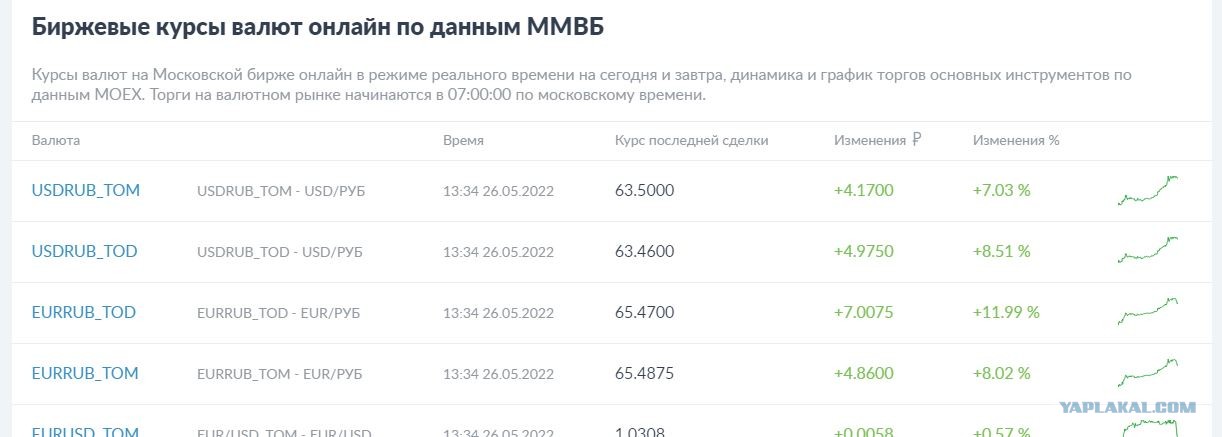View the EURRUB_TOD sparkline chart
The image size is (1222, 437).
pos(1148,312)
